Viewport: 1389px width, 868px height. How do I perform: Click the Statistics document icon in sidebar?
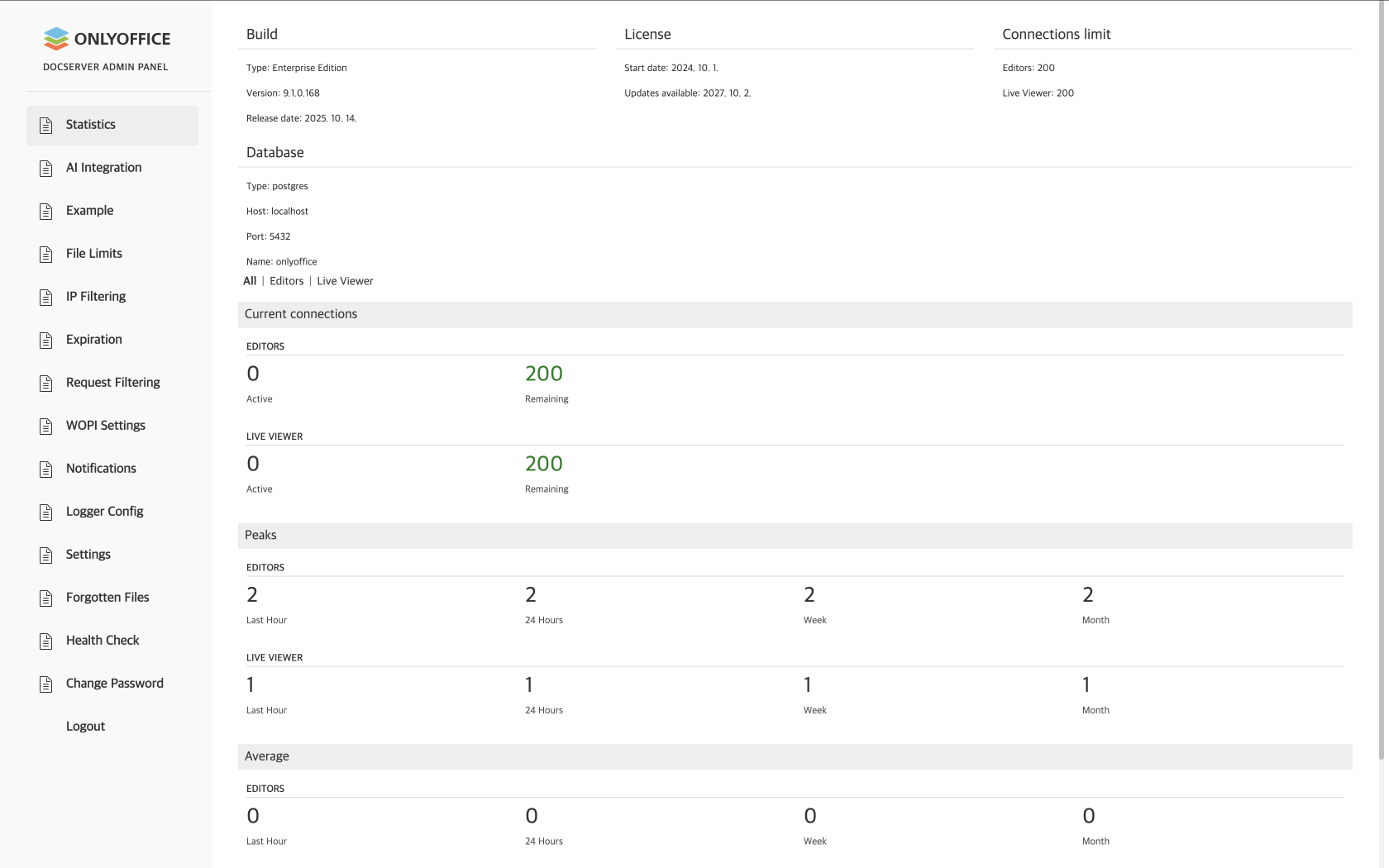46,125
